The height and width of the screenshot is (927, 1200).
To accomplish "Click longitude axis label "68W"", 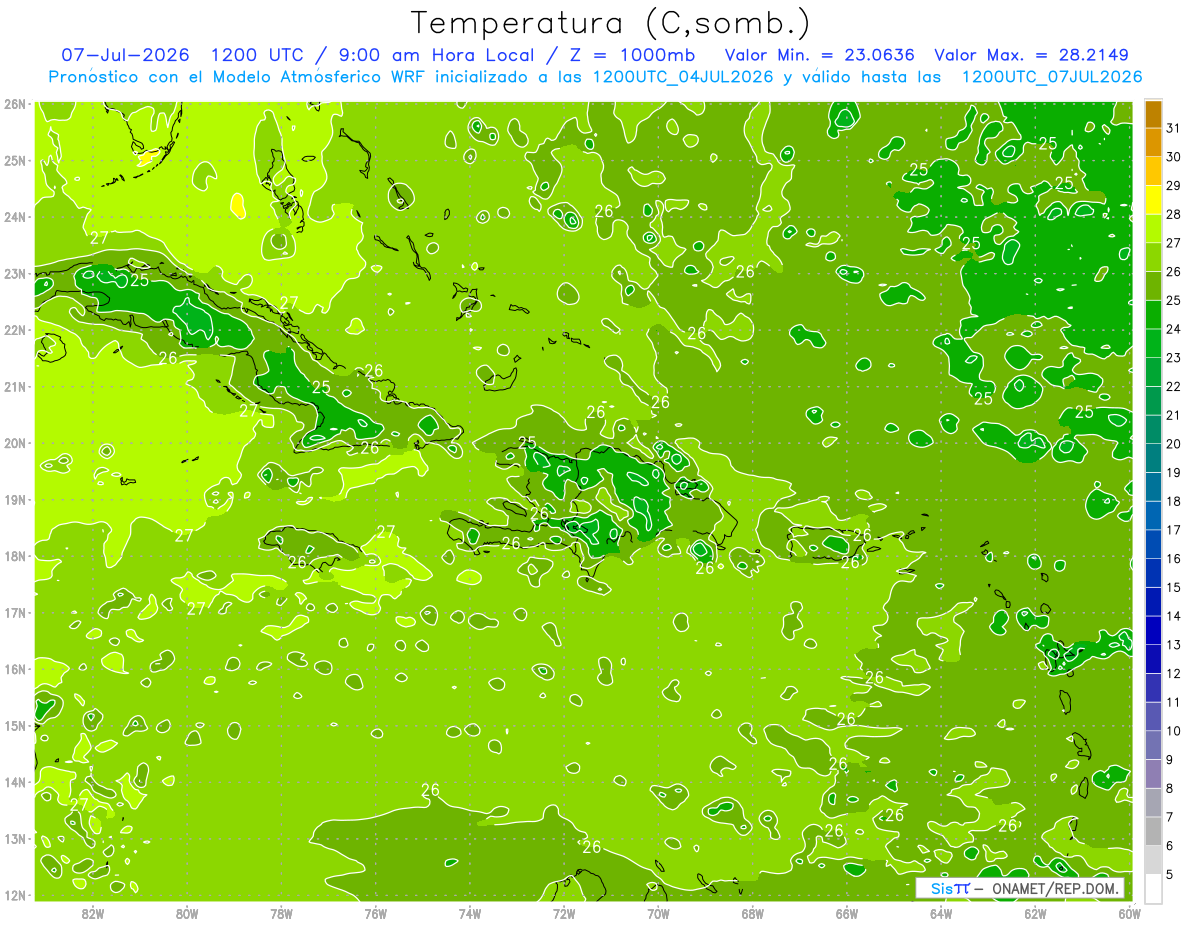I will click(x=752, y=913).
